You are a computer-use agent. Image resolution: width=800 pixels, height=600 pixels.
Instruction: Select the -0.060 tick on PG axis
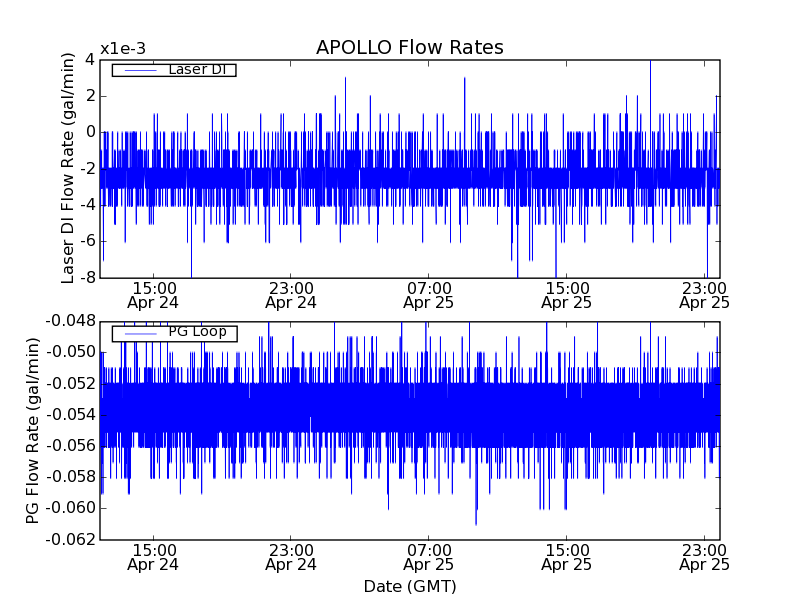71,508
